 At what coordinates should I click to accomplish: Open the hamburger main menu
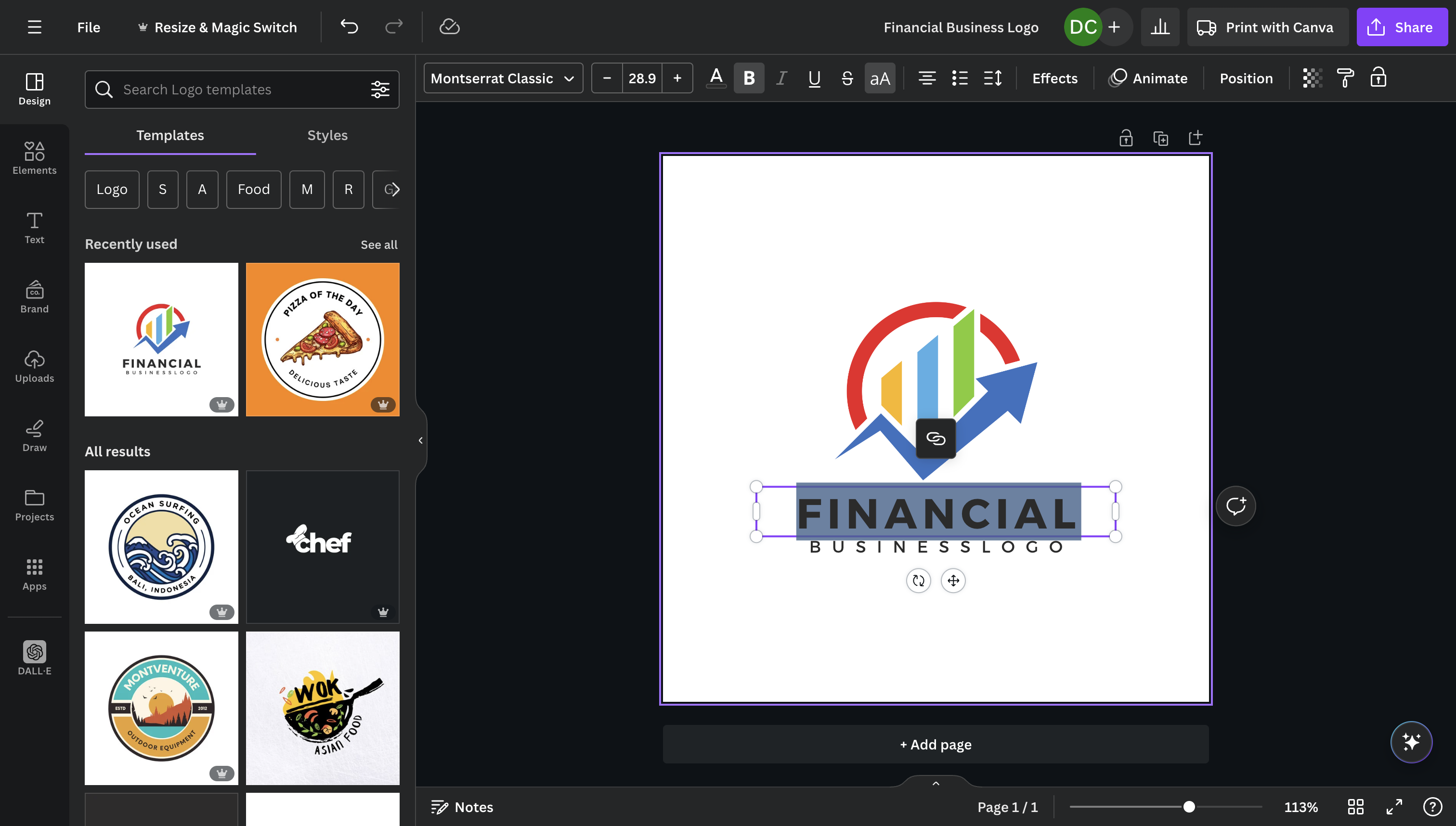click(x=35, y=27)
